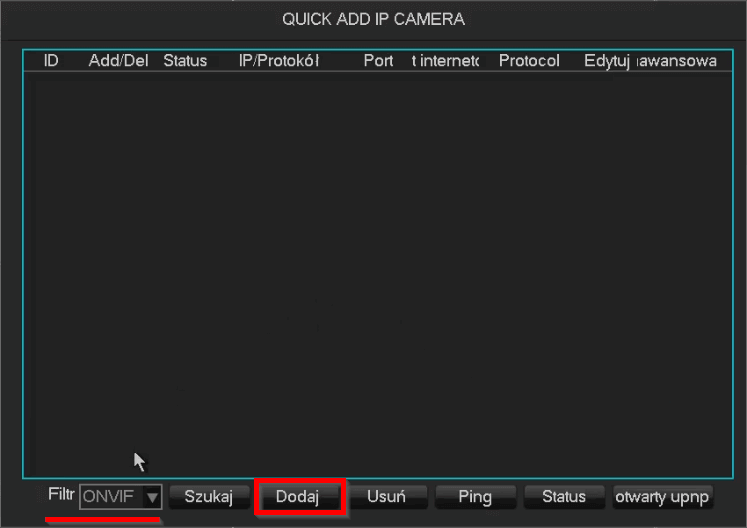Click the Status button at bottom
The height and width of the screenshot is (528, 747).
(564, 497)
